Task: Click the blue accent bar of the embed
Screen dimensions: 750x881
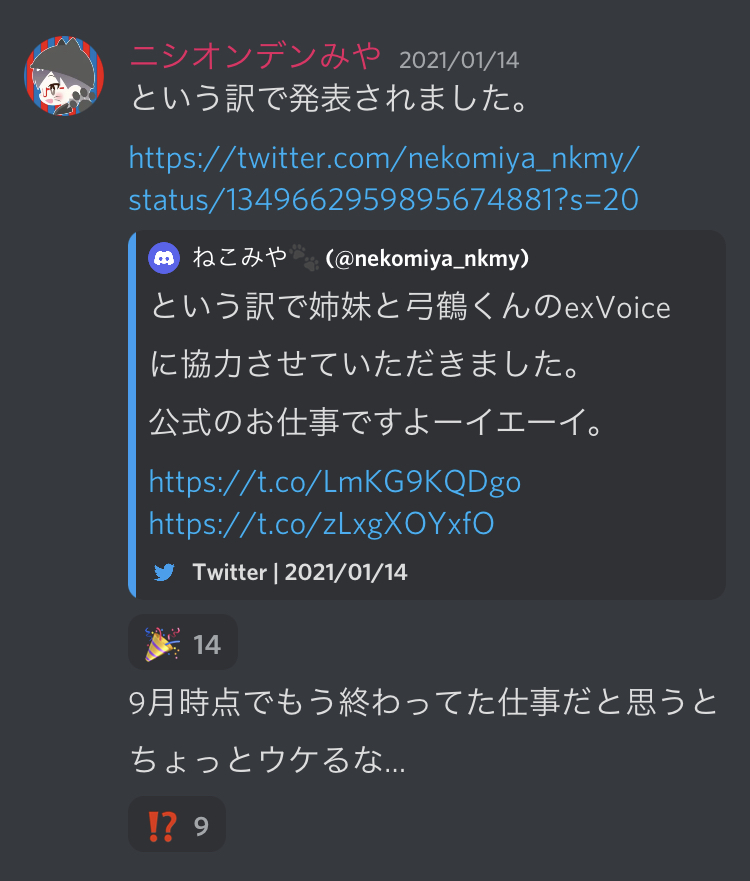Action: click(x=132, y=415)
